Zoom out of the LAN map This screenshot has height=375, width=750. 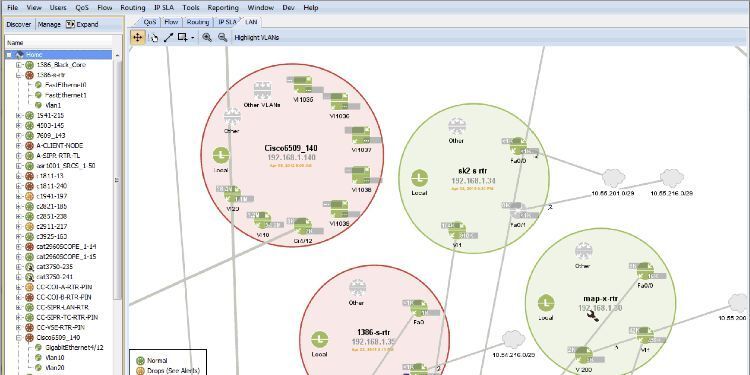[x=222, y=37]
